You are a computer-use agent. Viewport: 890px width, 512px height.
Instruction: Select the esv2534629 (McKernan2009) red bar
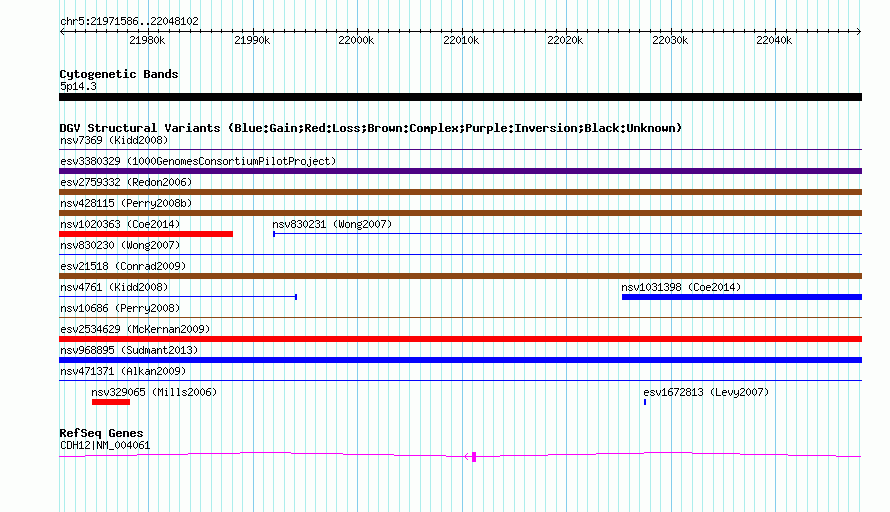(x=460, y=339)
